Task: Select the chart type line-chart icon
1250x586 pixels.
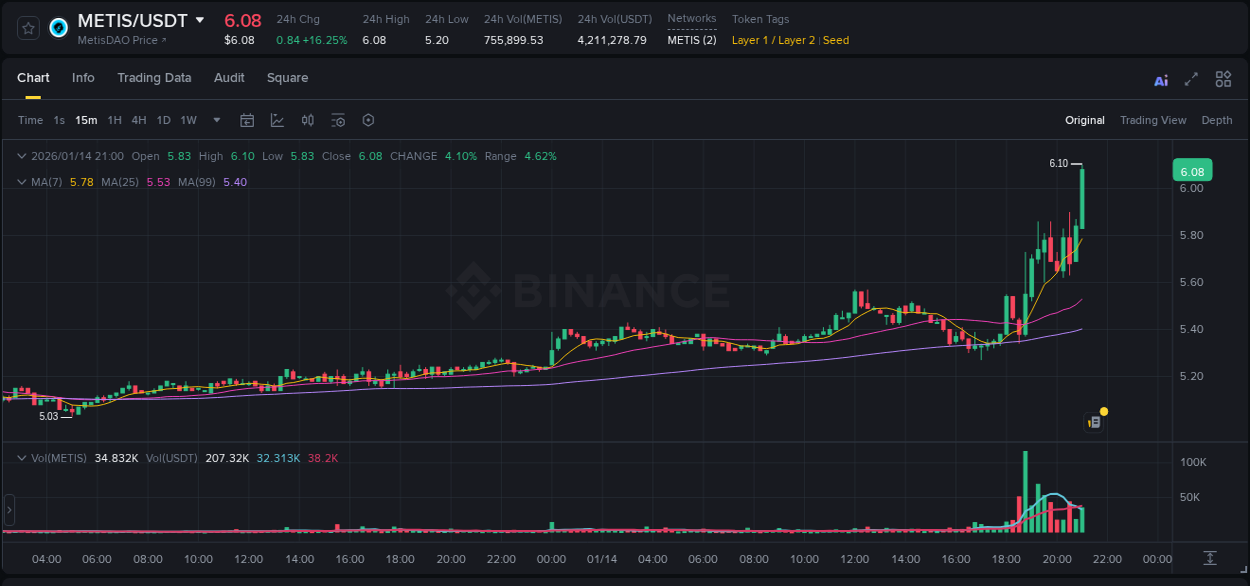Action: click(277, 120)
